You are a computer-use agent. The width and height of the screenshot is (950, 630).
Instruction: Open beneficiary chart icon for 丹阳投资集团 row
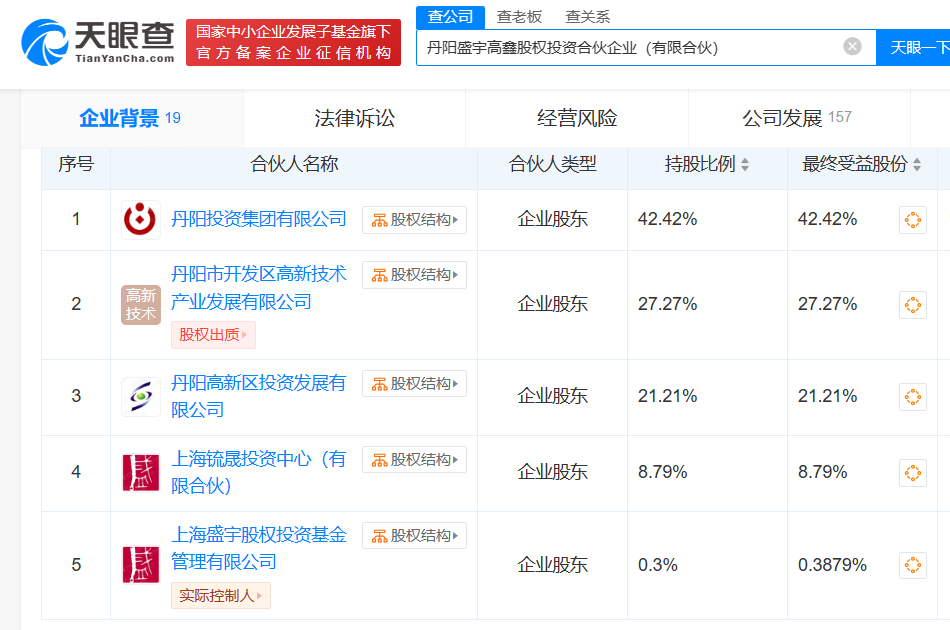[912, 219]
